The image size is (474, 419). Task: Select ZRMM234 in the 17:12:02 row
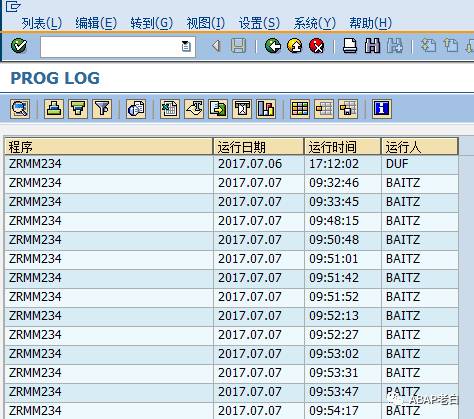(x=109, y=164)
